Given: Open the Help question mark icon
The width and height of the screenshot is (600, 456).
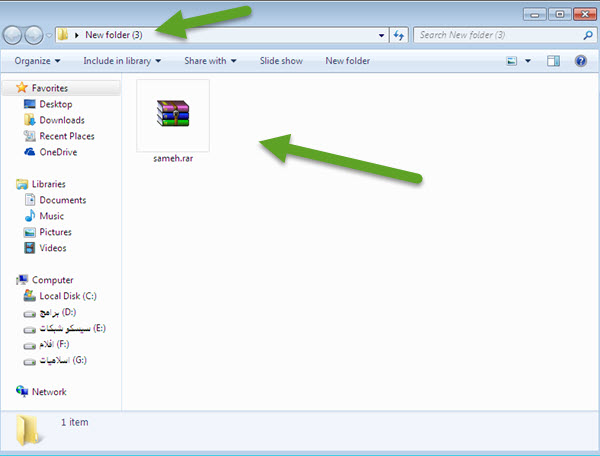Looking at the screenshot, I should [580, 61].
